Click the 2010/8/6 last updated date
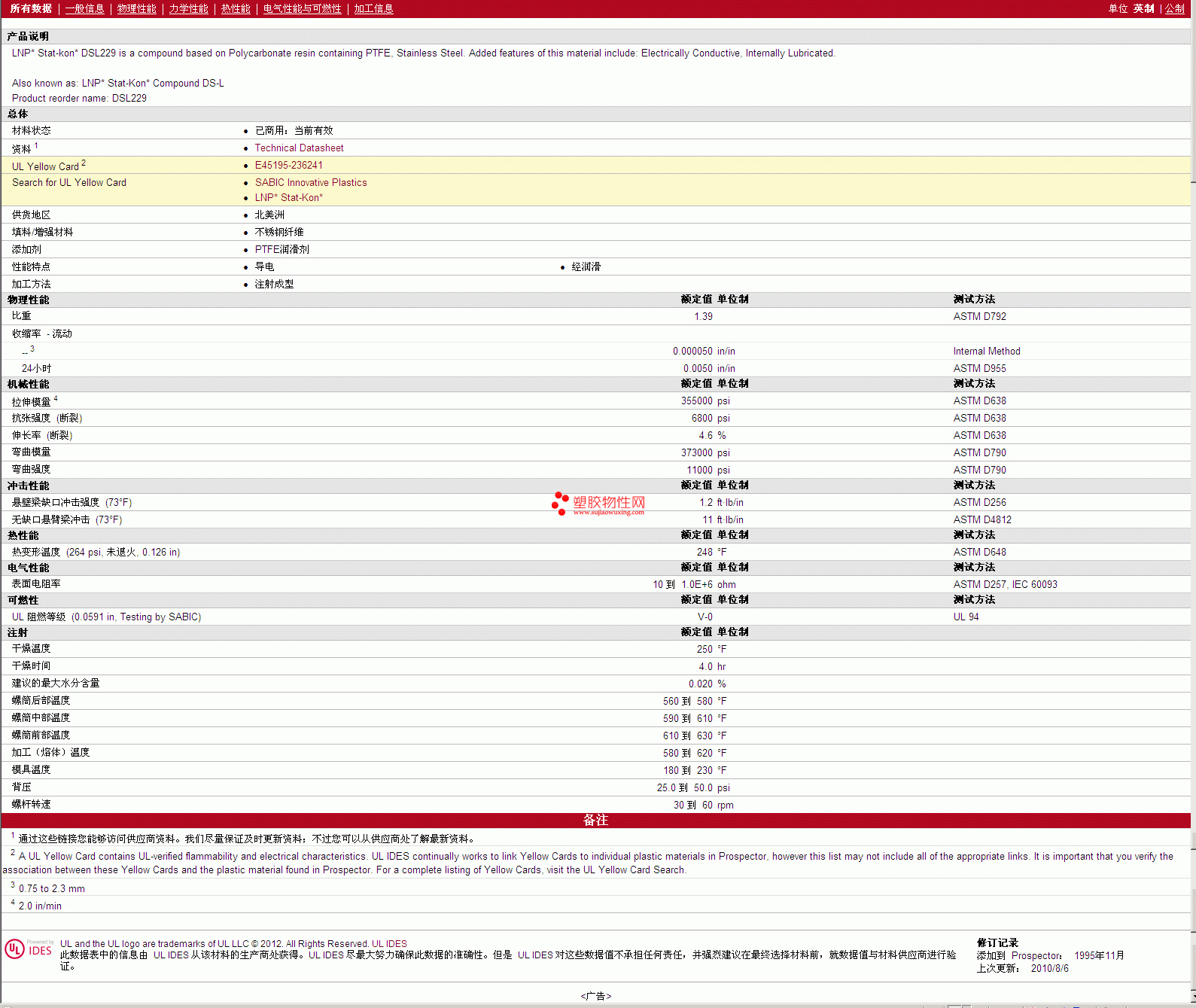Screen dimensions: 1196x1008 coord(1049,969)
